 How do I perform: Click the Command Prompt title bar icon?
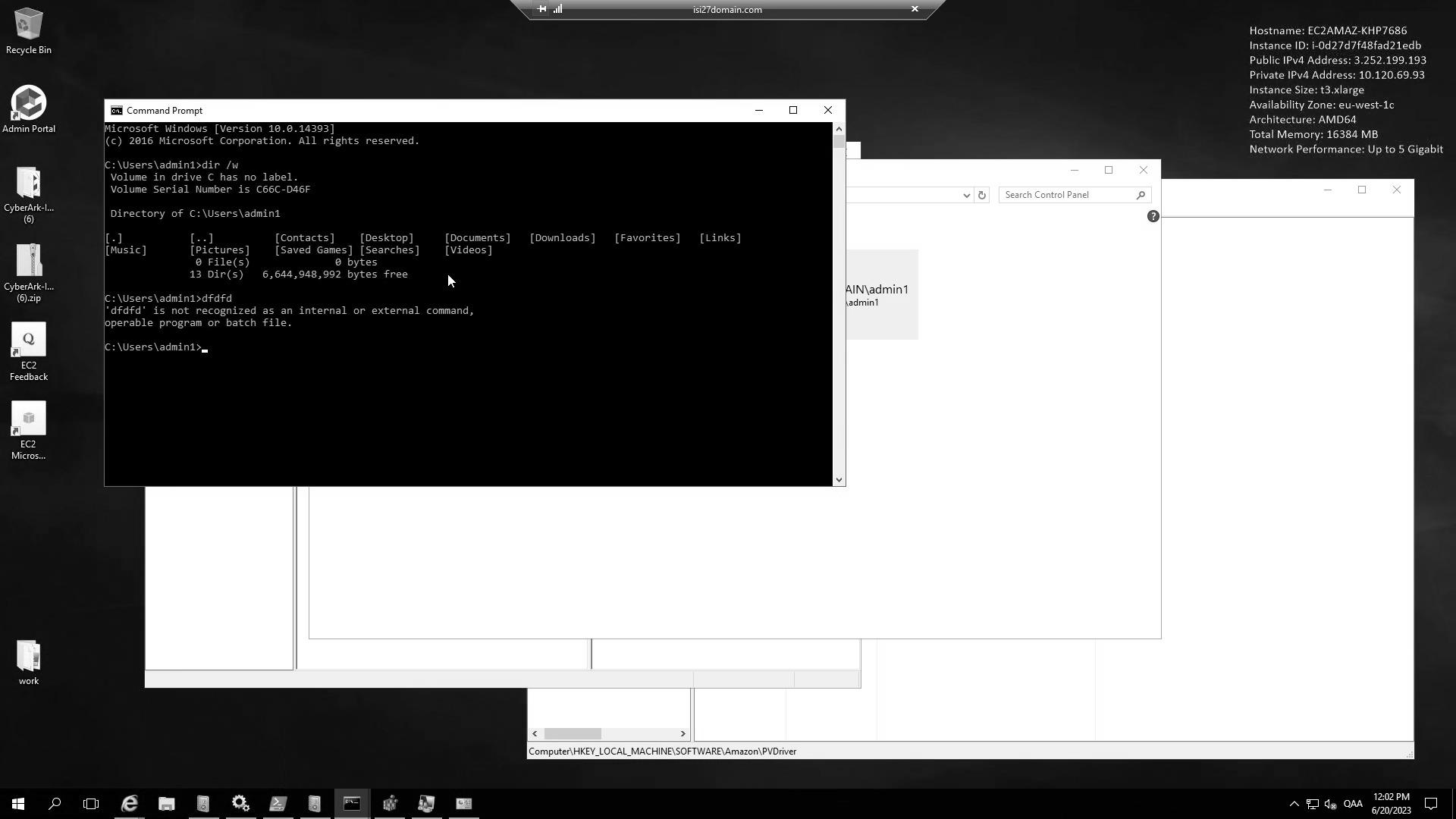116,111
